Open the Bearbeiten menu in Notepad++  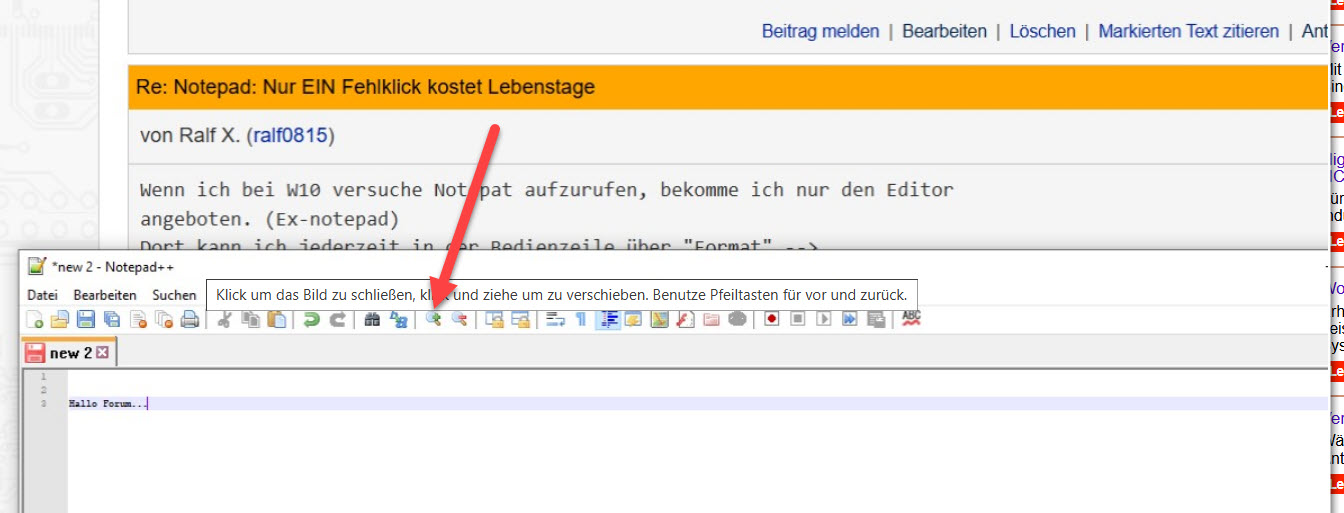[105, 295]
